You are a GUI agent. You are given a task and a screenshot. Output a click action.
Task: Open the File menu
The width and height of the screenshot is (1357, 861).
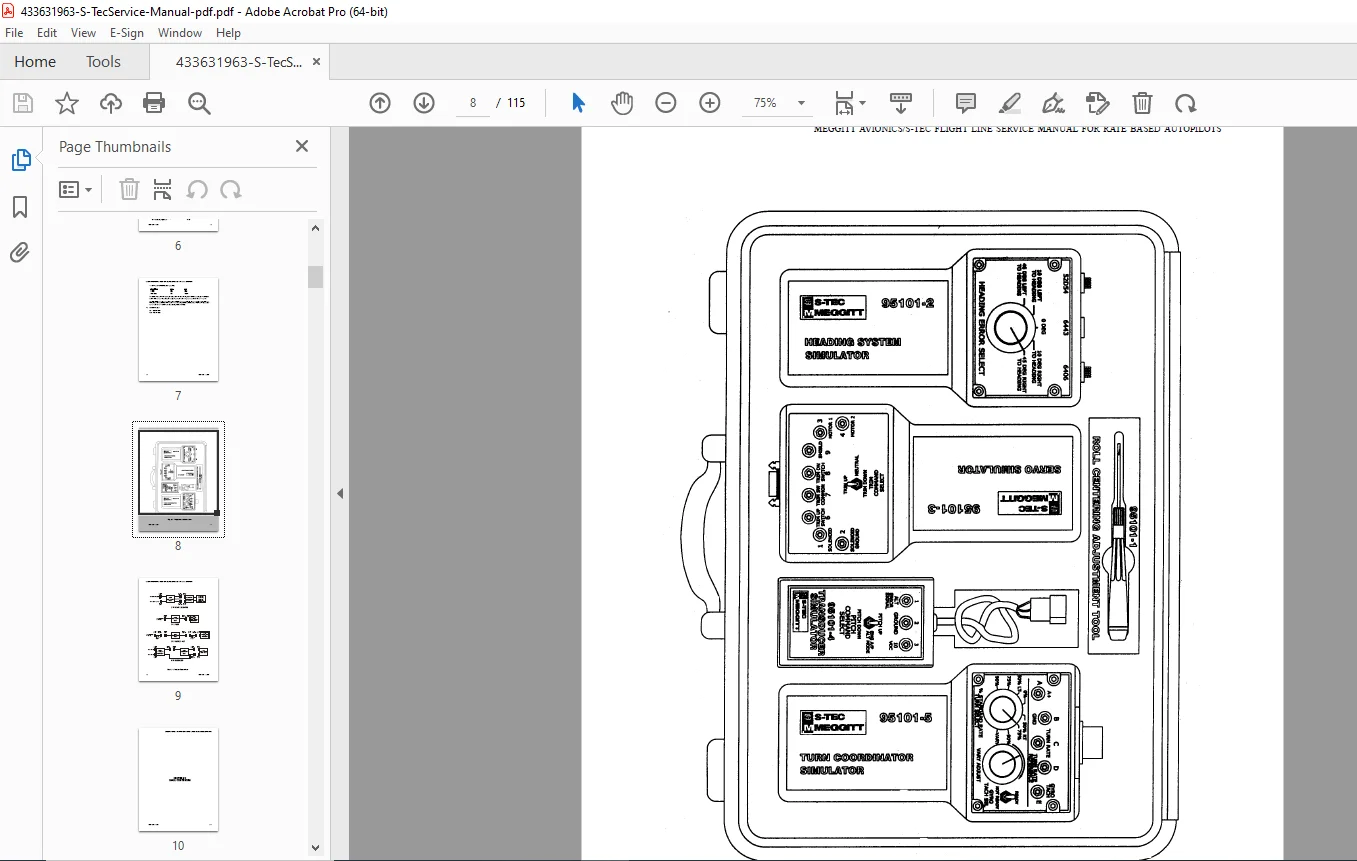click(x=14, y=33)
